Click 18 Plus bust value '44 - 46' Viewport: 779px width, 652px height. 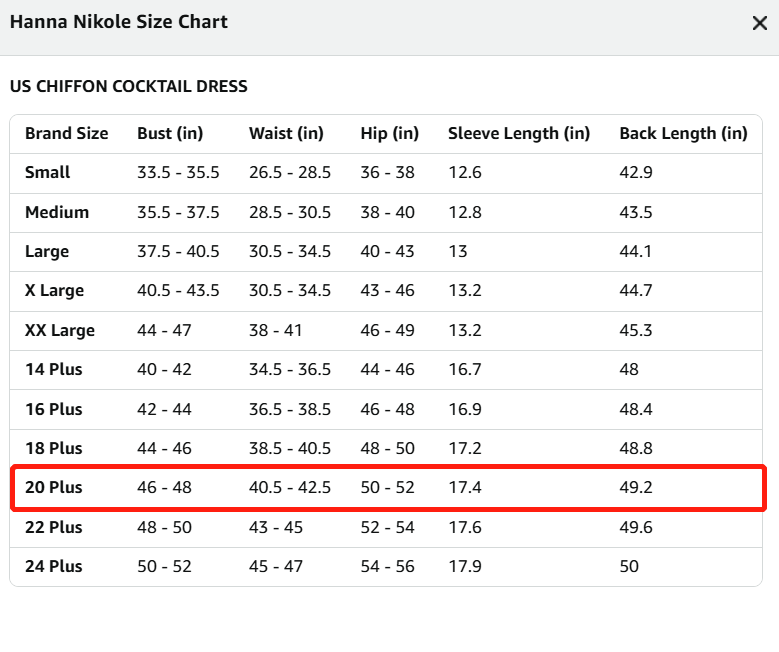coord(164,448)
